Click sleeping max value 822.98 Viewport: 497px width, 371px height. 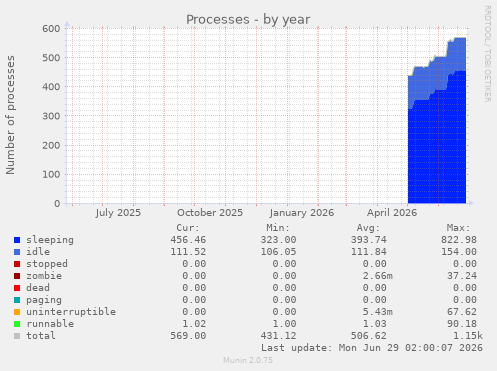[x=459, y=240]
